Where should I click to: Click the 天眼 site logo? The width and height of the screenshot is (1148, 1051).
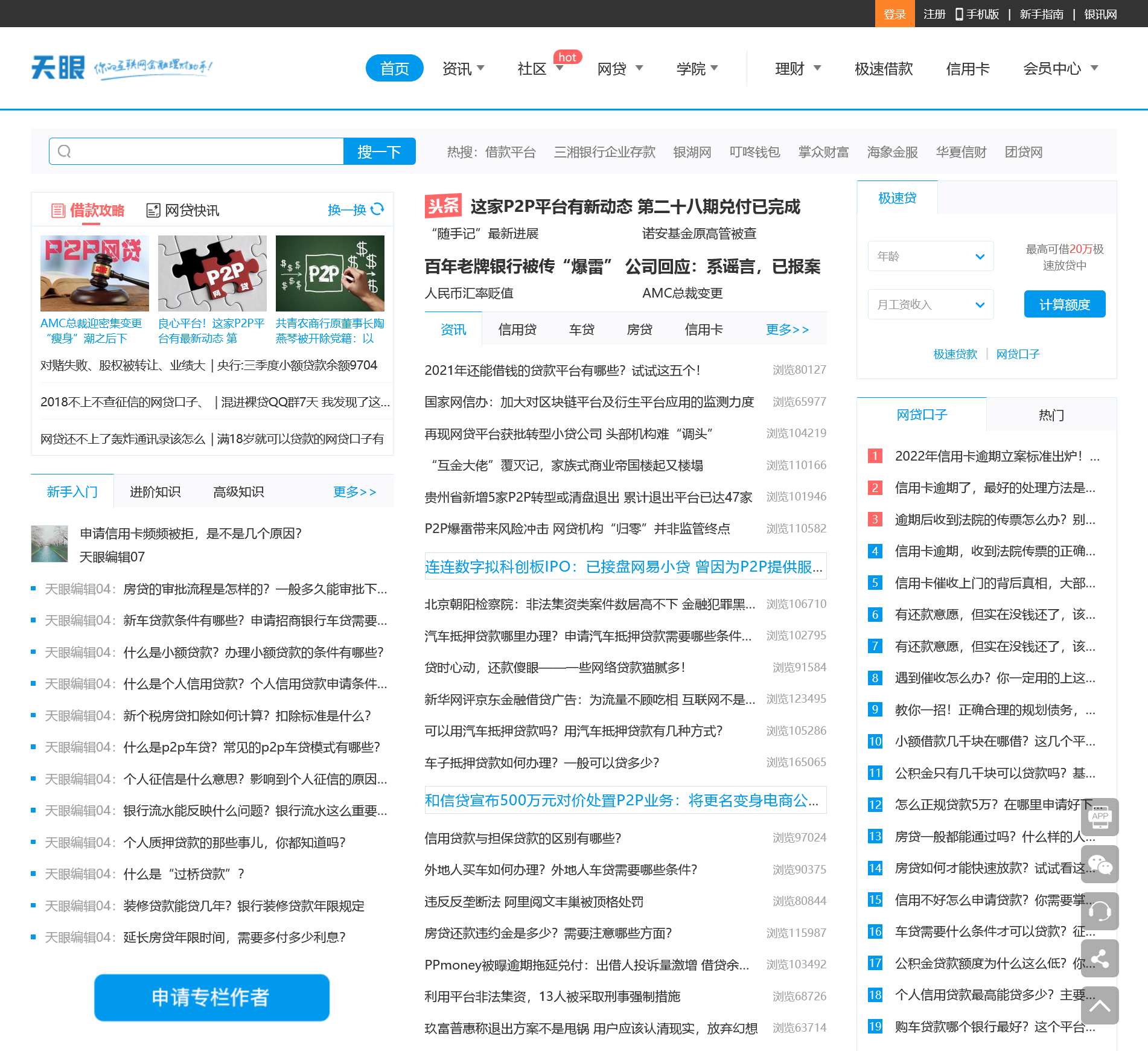coord(58,68)
